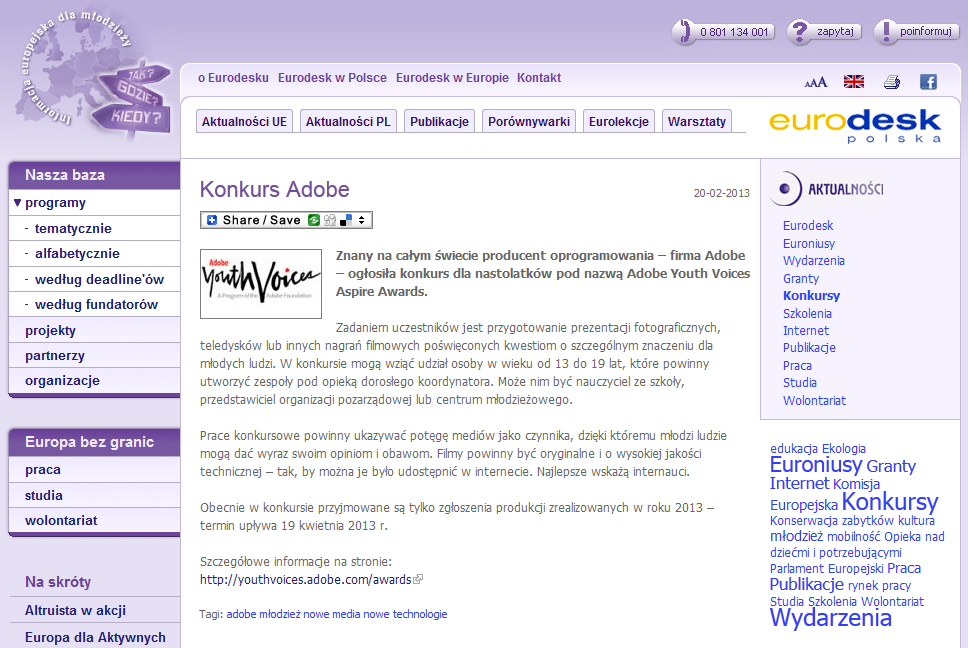968x648 pixels.
Task: Open 'Szkolenia' in Aktualności list
Action: (x=807, y=314)
